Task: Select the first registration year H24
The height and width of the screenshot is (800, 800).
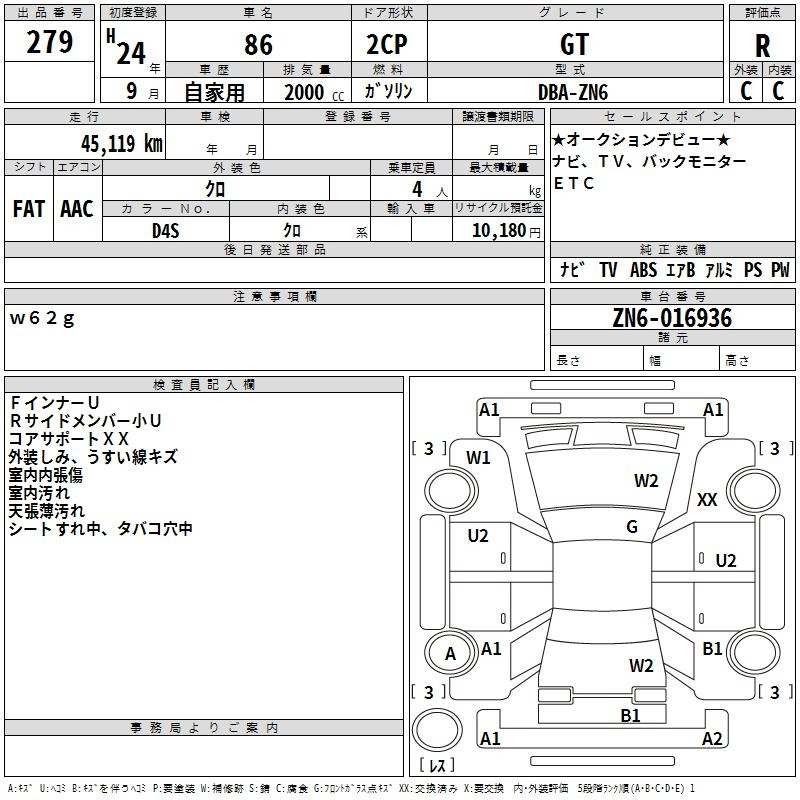Action: click(x=127, y=47)
